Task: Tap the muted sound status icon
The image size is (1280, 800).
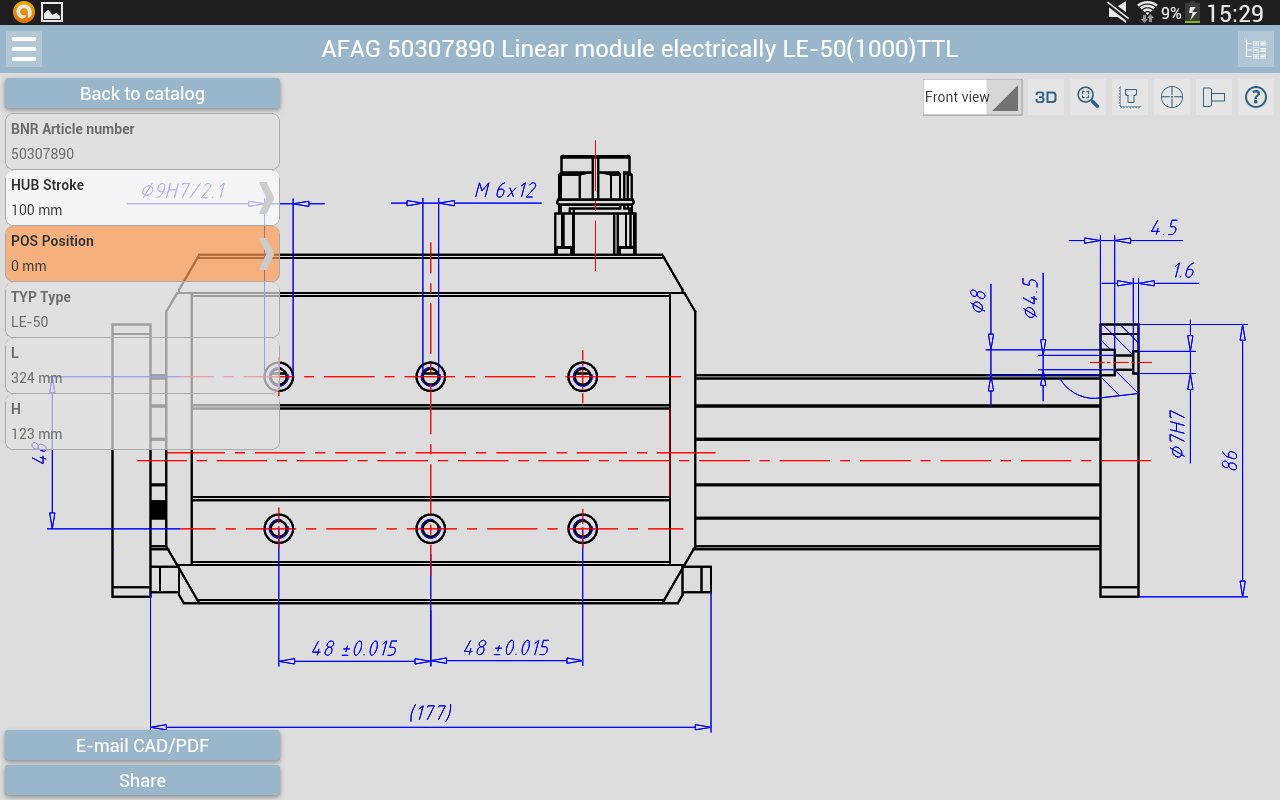Action: coord(1118,12)
